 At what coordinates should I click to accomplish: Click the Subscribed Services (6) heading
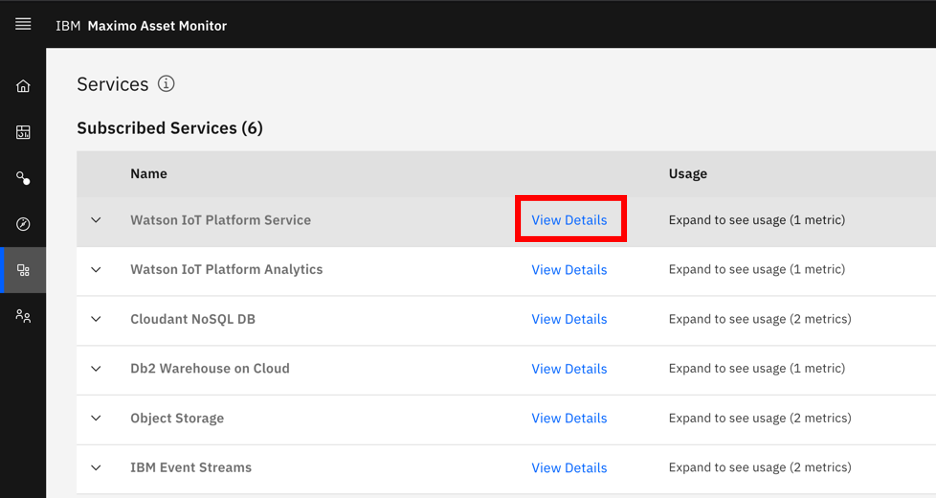[x=170, y=128]
